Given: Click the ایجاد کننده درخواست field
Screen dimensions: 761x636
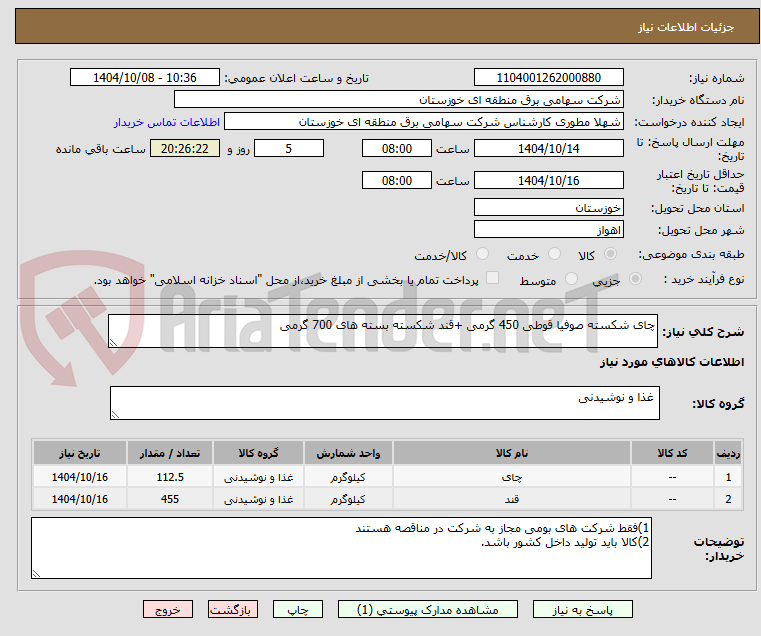Looking at the screenshot, I should [x=424, y=121].
